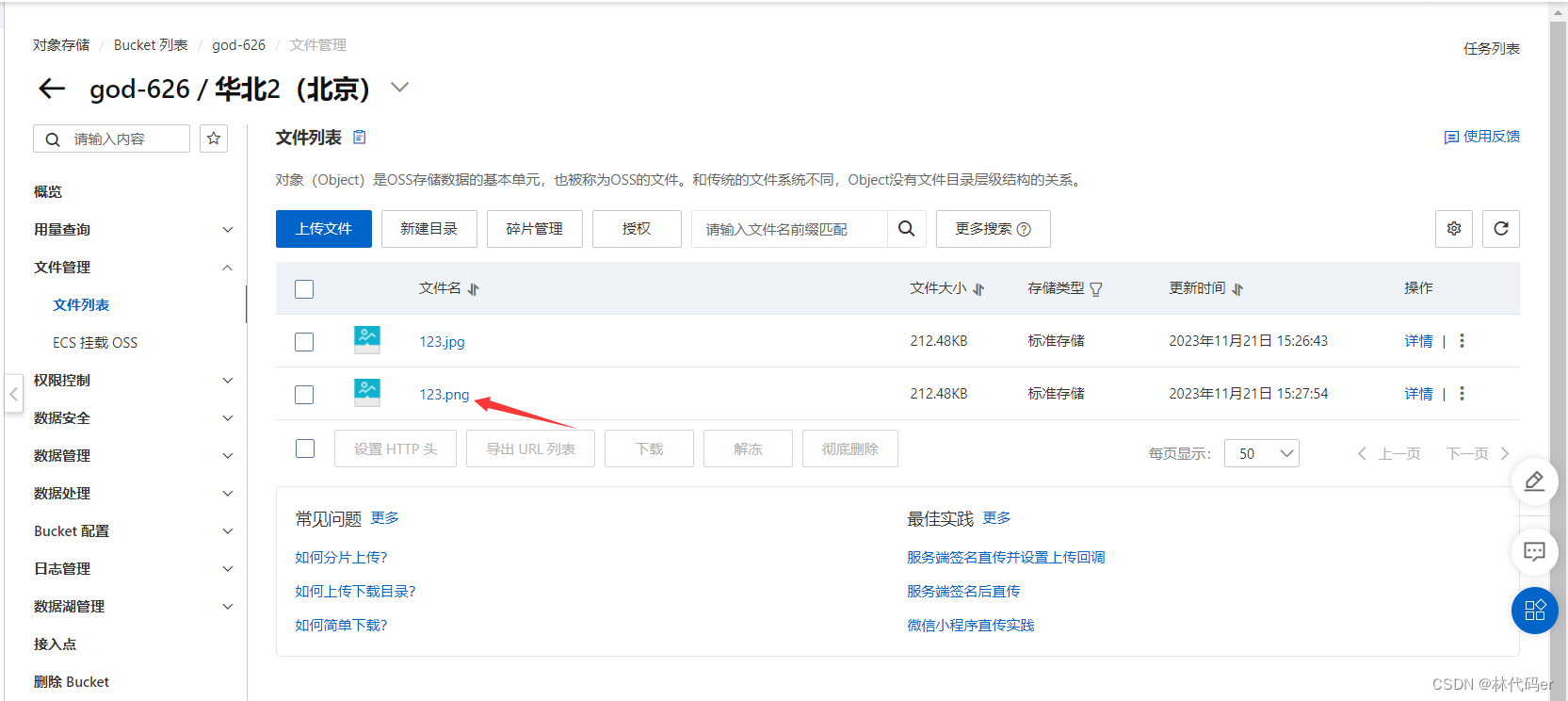
Task: Open 服务端签名后直传 best practice link
Action: click(963, 592)
